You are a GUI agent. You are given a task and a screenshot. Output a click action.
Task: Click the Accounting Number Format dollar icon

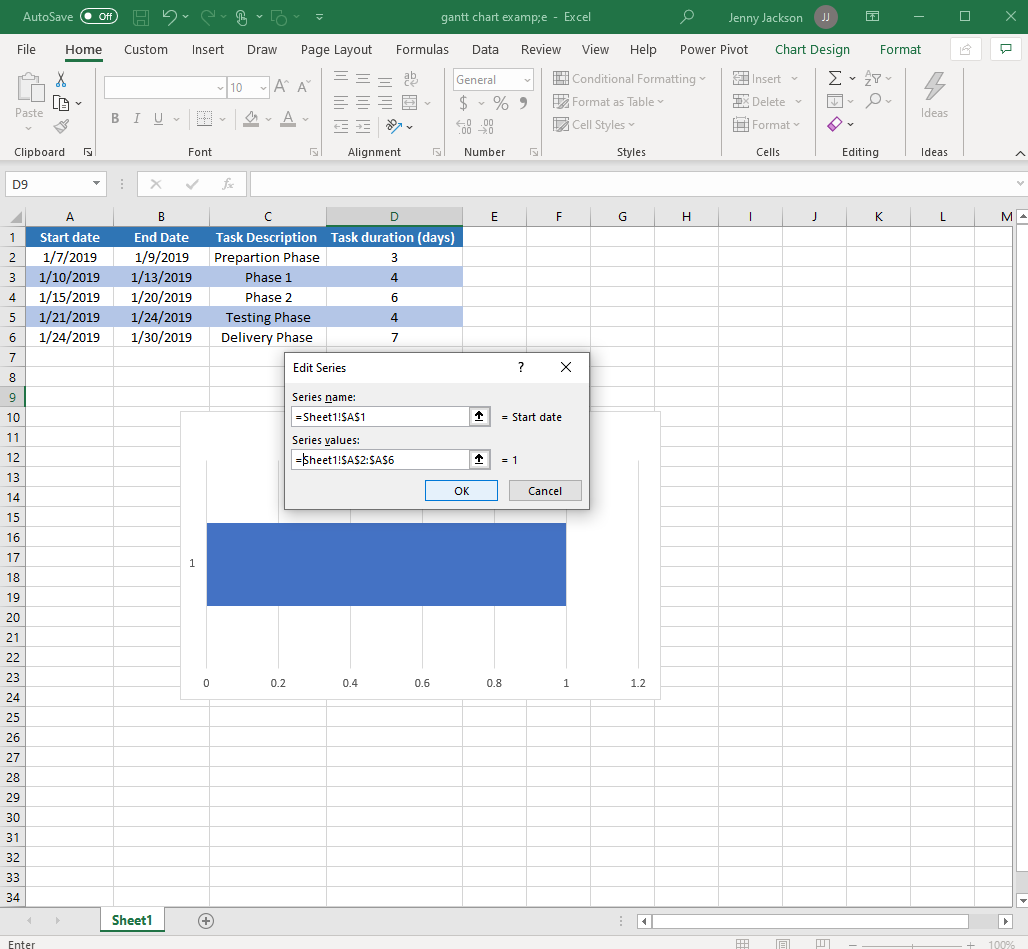click(464, 102)
